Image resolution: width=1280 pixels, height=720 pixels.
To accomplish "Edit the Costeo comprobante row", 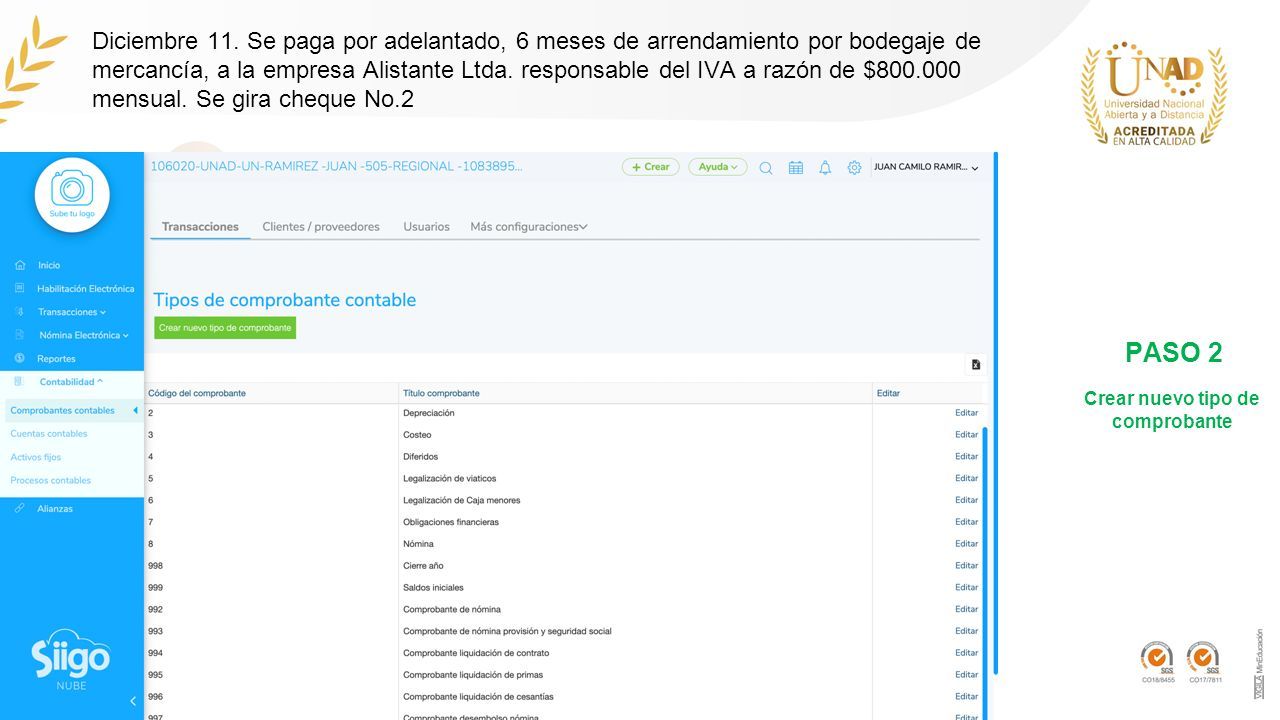I will (966, 435).
